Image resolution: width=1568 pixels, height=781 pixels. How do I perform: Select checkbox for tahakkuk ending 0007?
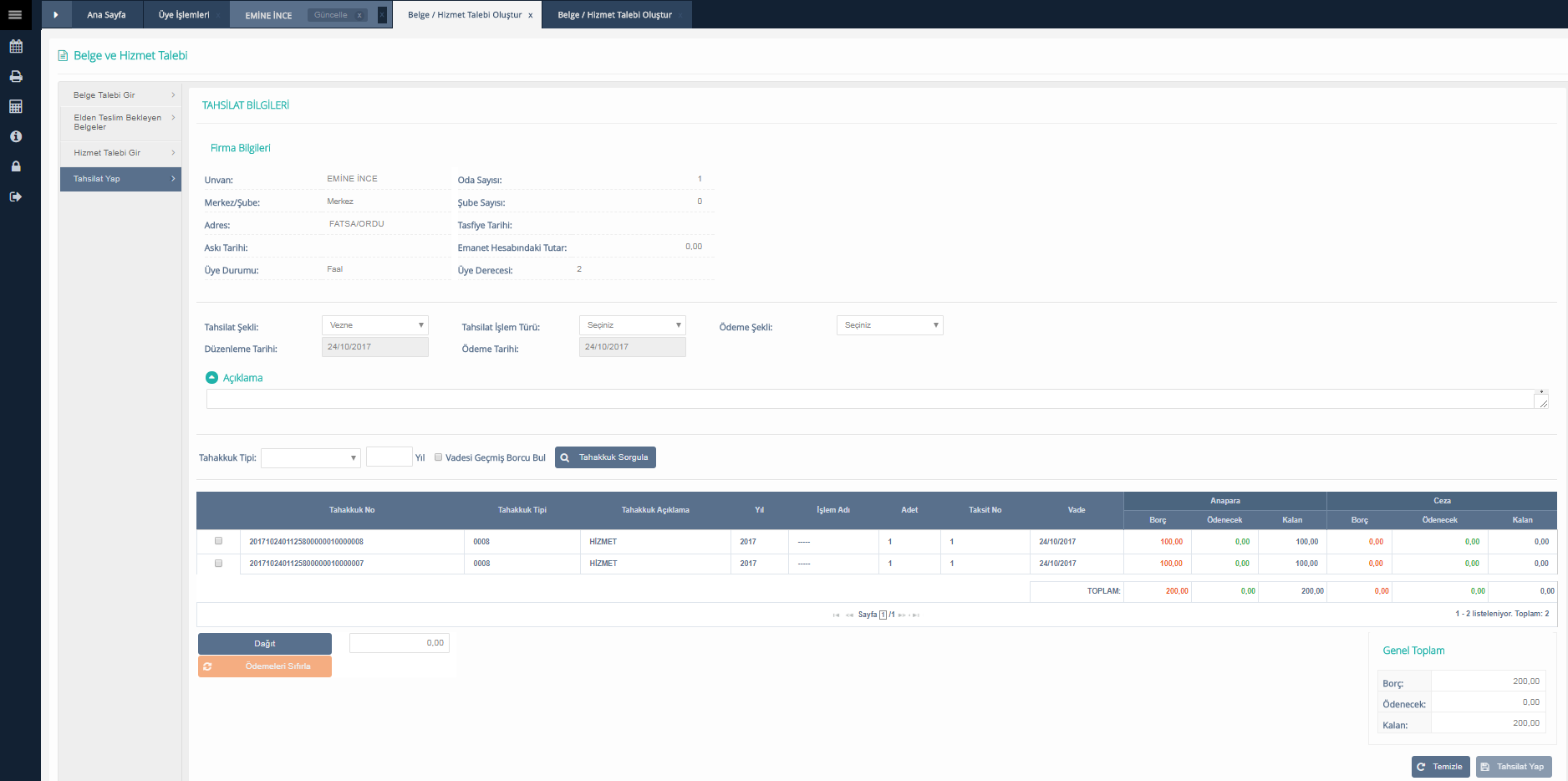(x=218, y=563)
